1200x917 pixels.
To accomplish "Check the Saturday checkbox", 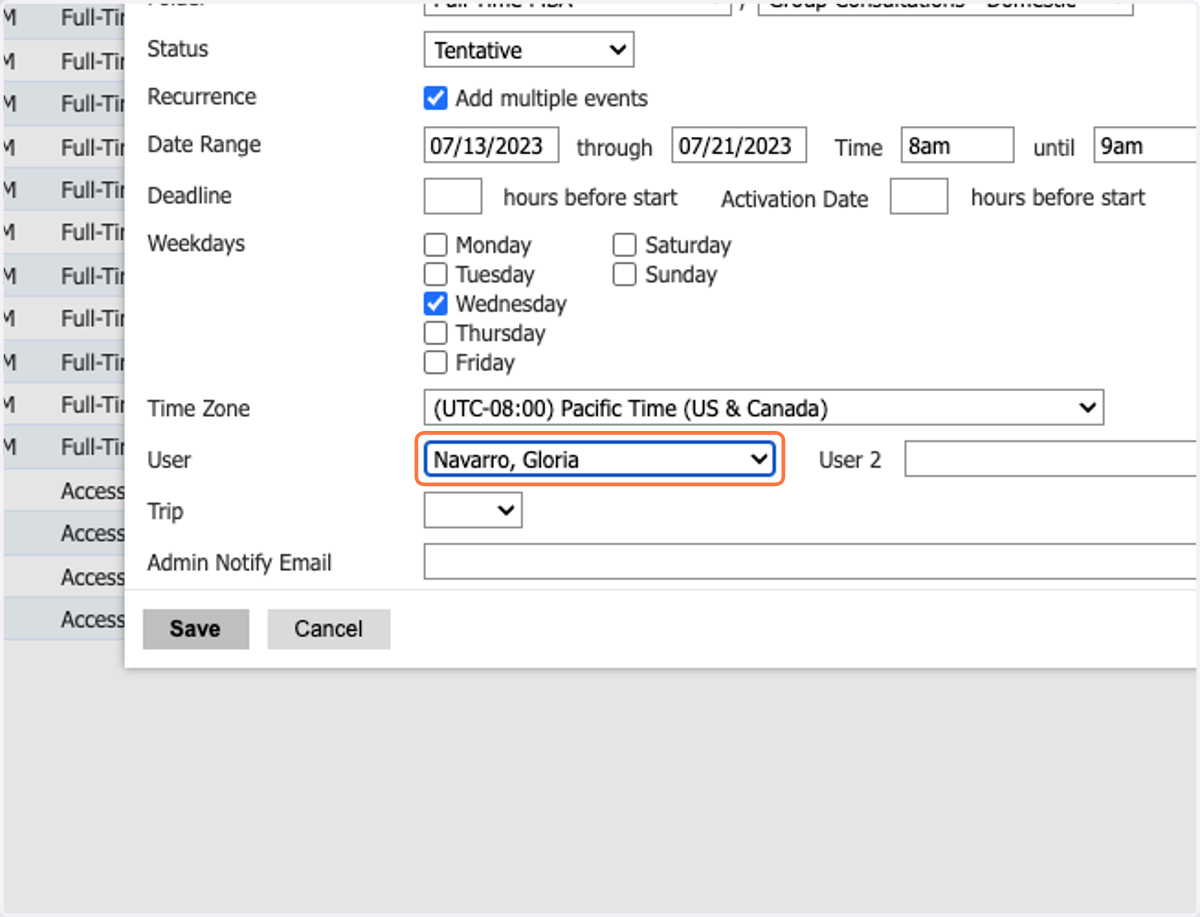I will point(624,245).
